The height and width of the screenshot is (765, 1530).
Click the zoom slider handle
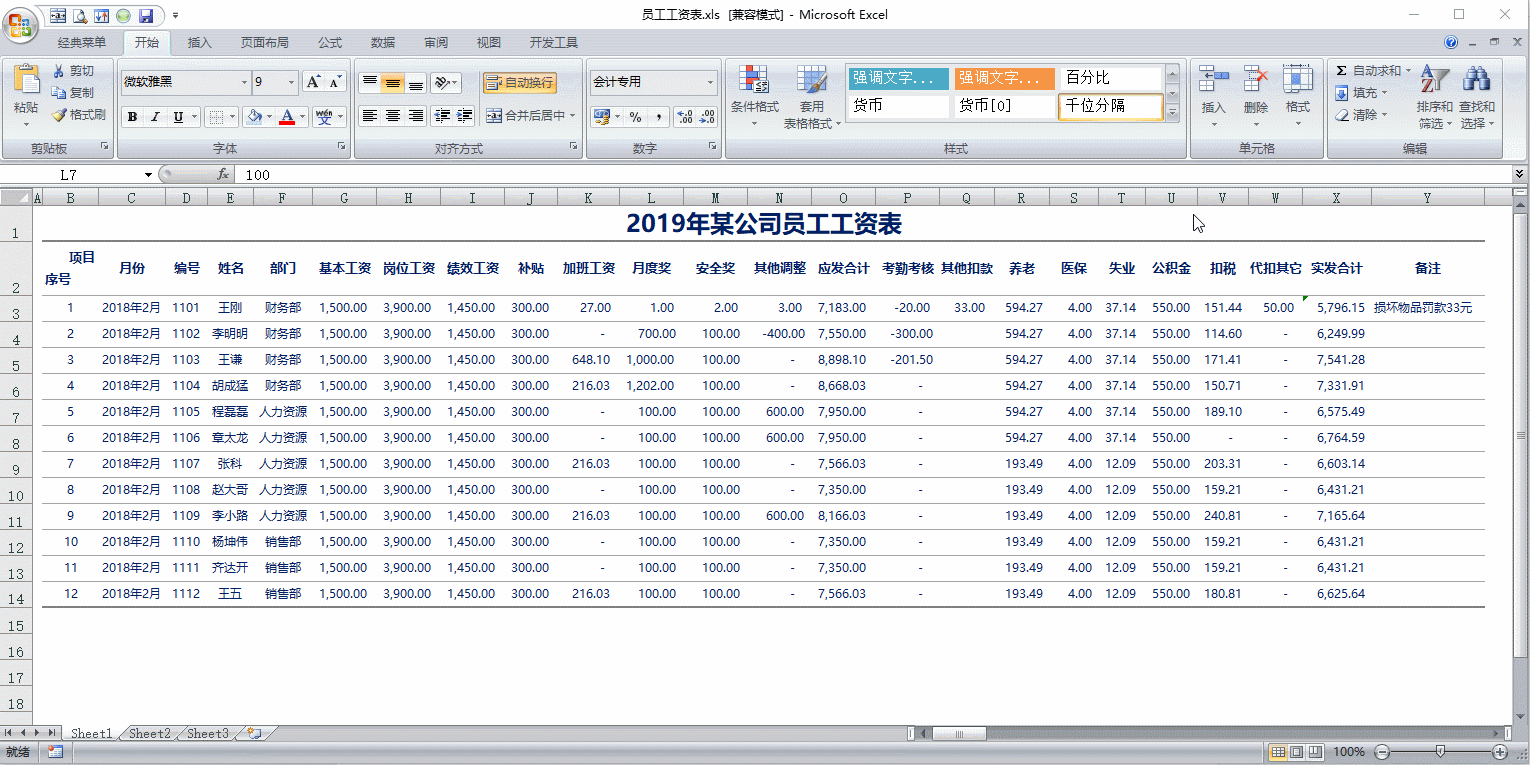pyautogui.click(x=1440, y=751)
